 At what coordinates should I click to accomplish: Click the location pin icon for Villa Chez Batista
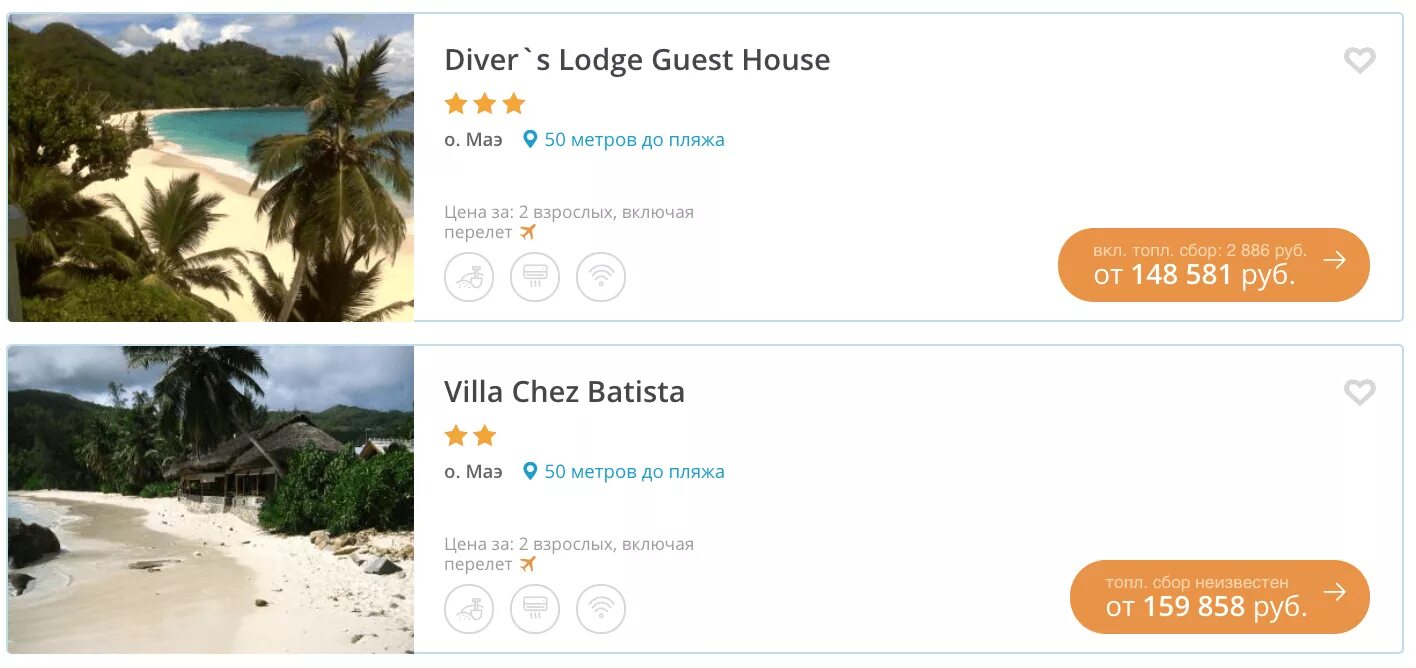pos(531,472)
